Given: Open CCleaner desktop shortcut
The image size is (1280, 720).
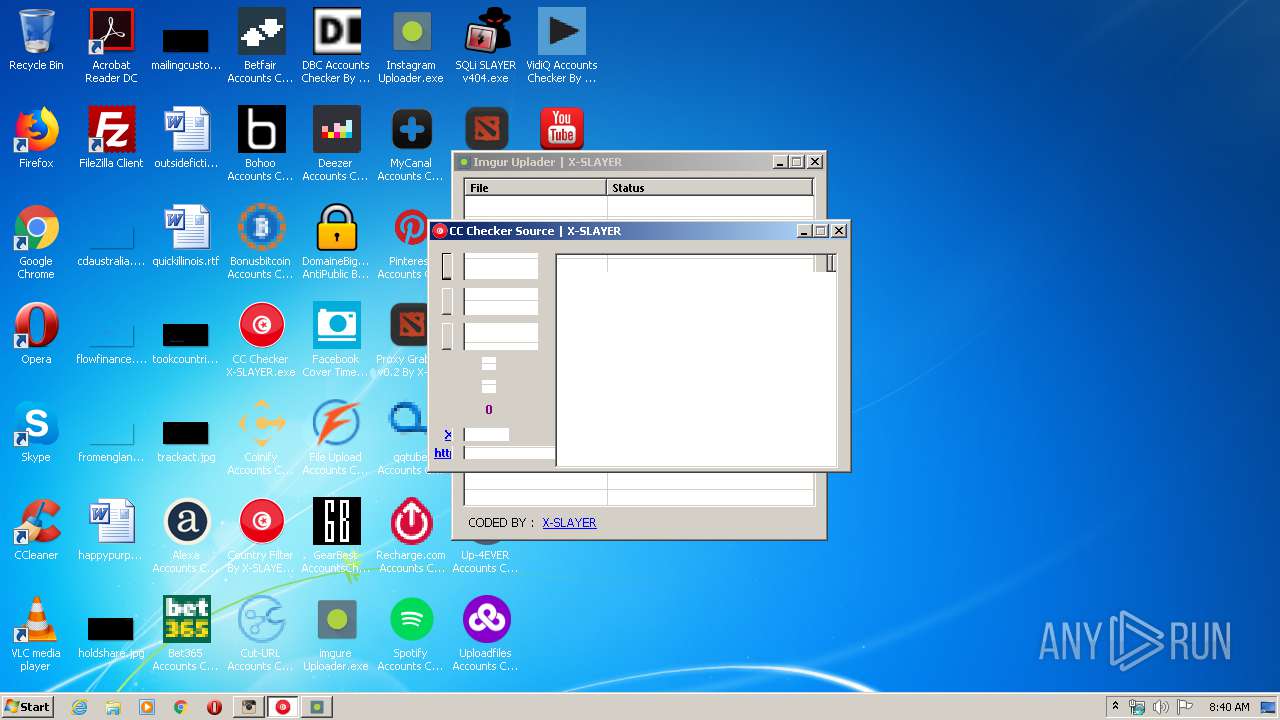Looking at the screenshot, I should click(x=36, y=530).
